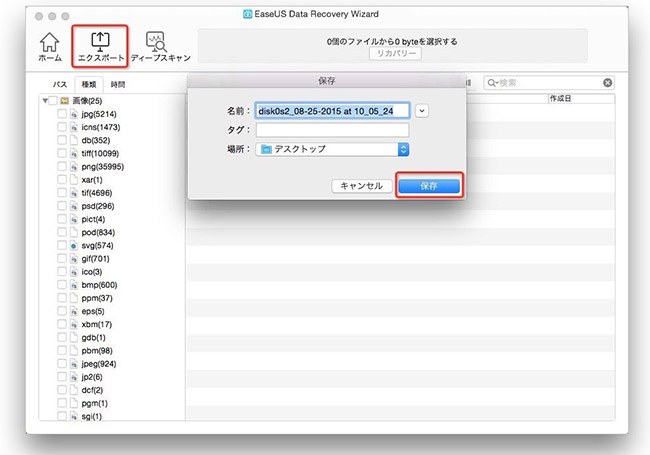650x455 pixels.
Task: Select the pbm(98) row
Action: [97, 351]
